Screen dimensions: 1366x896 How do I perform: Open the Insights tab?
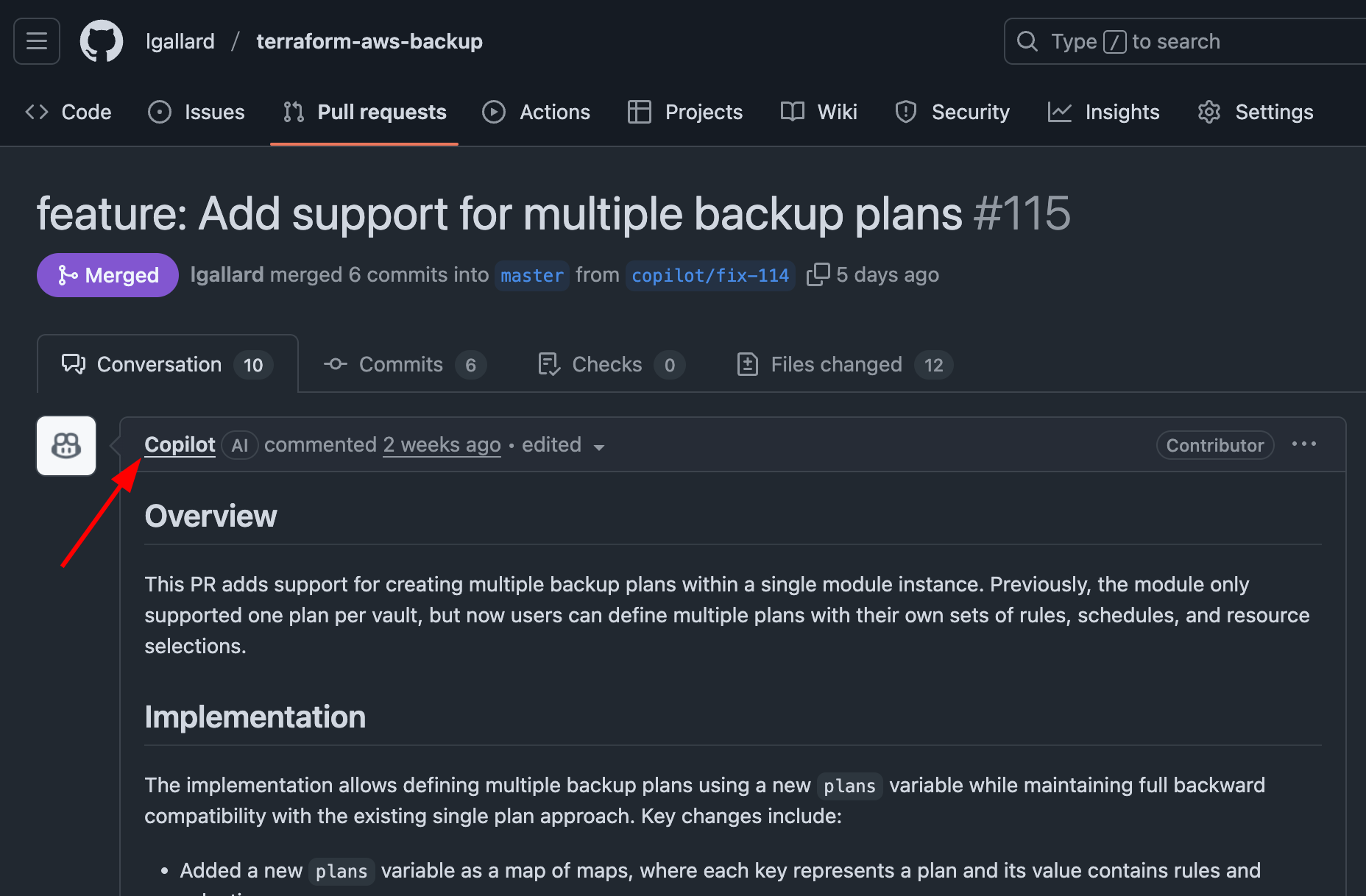[1103, 112]
